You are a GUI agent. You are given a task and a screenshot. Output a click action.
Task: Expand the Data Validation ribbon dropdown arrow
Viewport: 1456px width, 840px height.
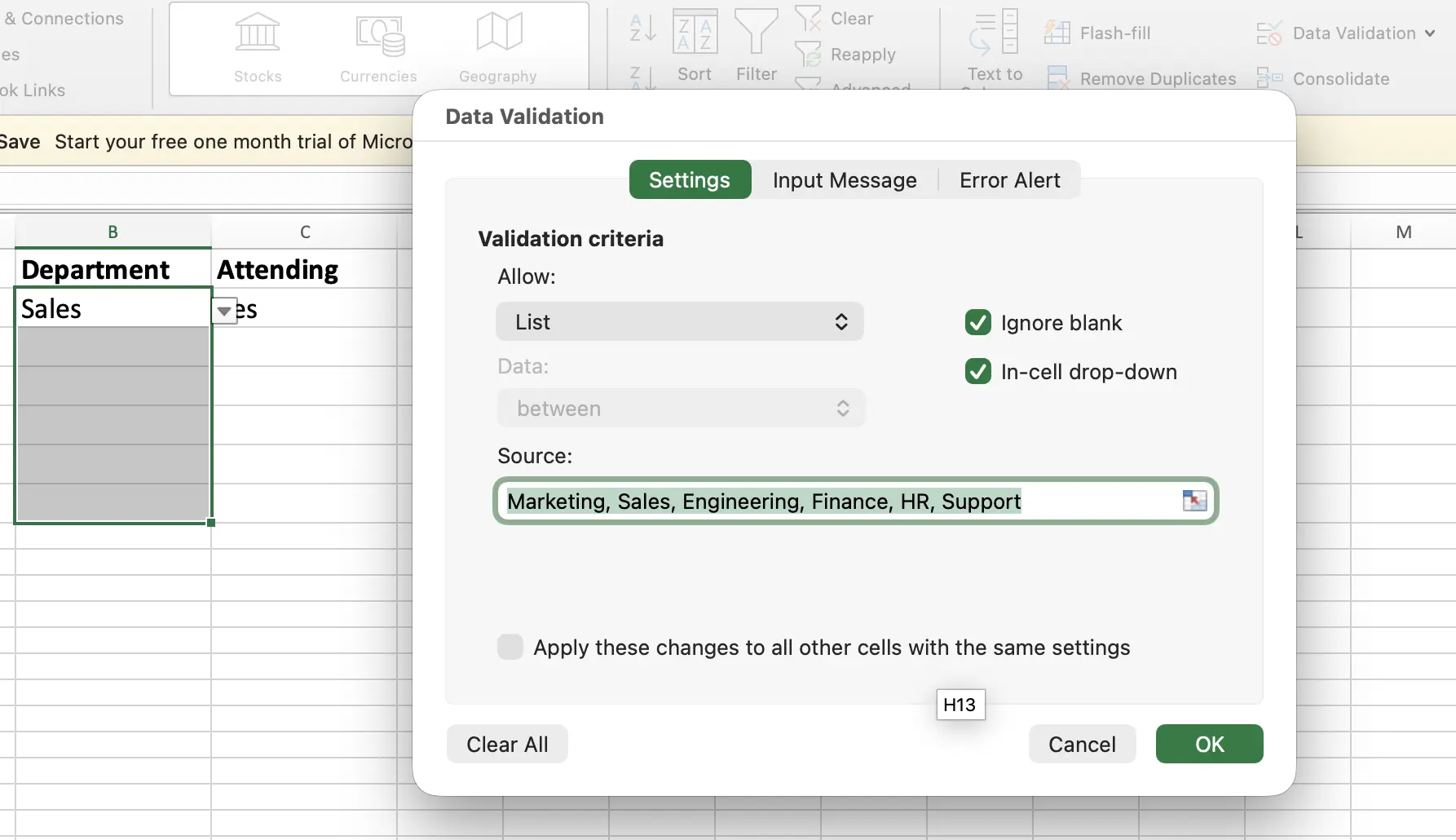coord(1430,33)
